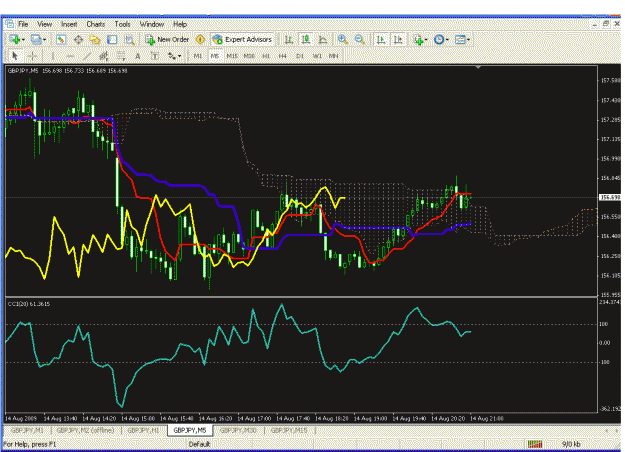Click the yellow diamond info icon
Image resolution: width=625 pixels, height=452 pixels.
[x=200, y=39]
